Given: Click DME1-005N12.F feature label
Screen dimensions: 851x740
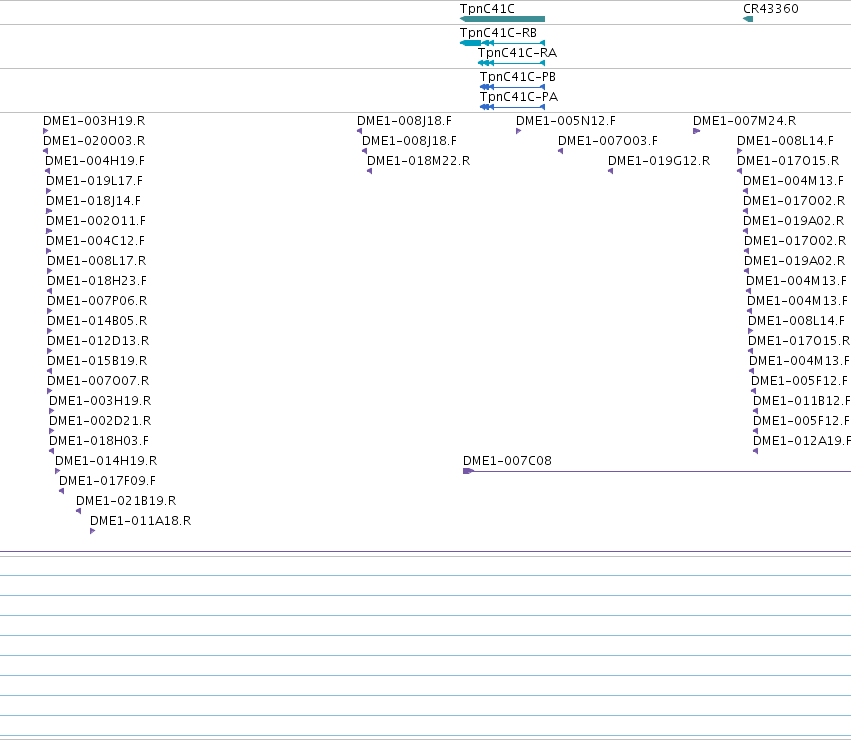Looking at the screenshot, I should pyautogui.click(x=566, y=121).
